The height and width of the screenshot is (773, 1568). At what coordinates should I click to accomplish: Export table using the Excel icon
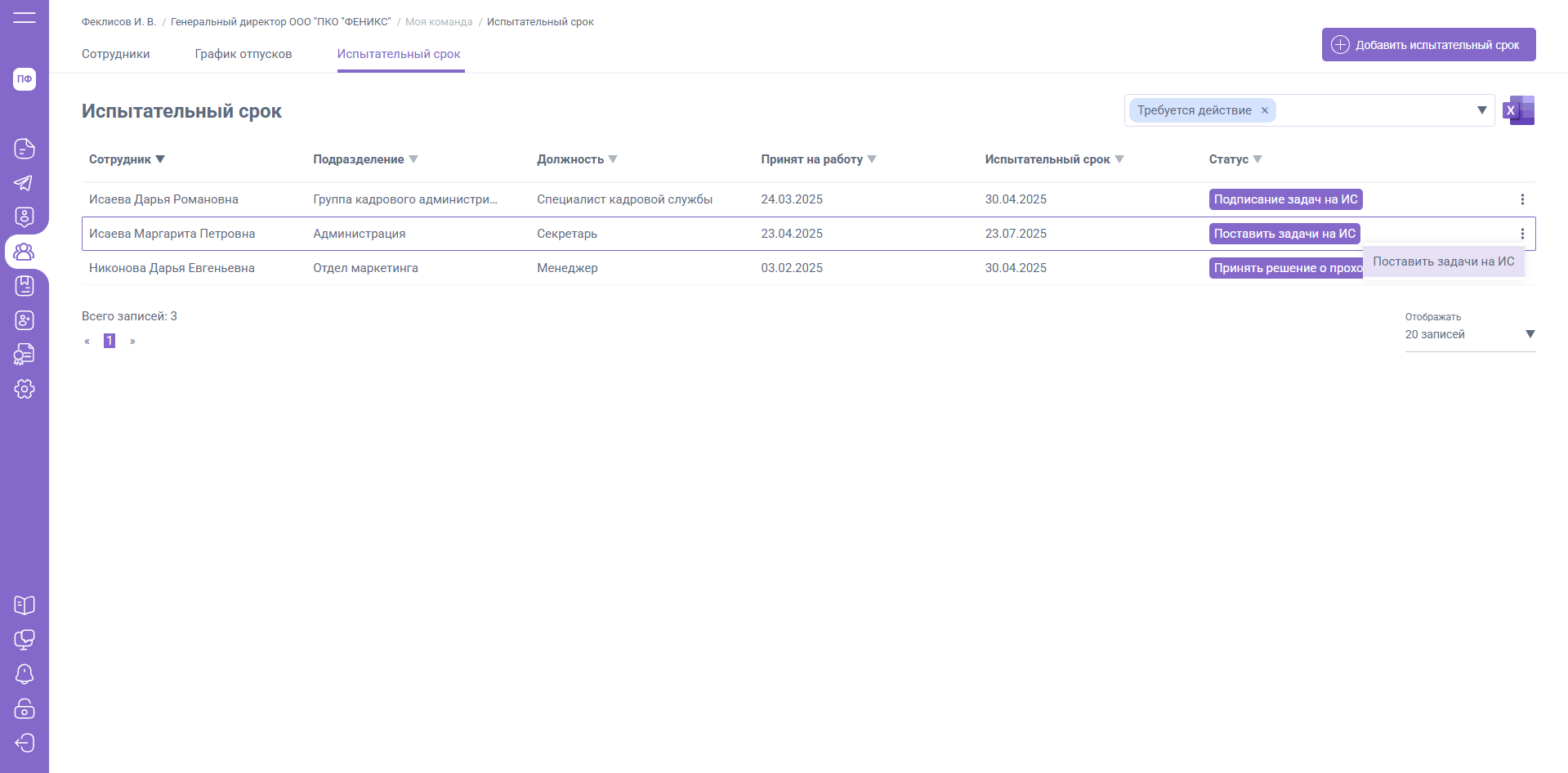click(x=1519, y=110)
